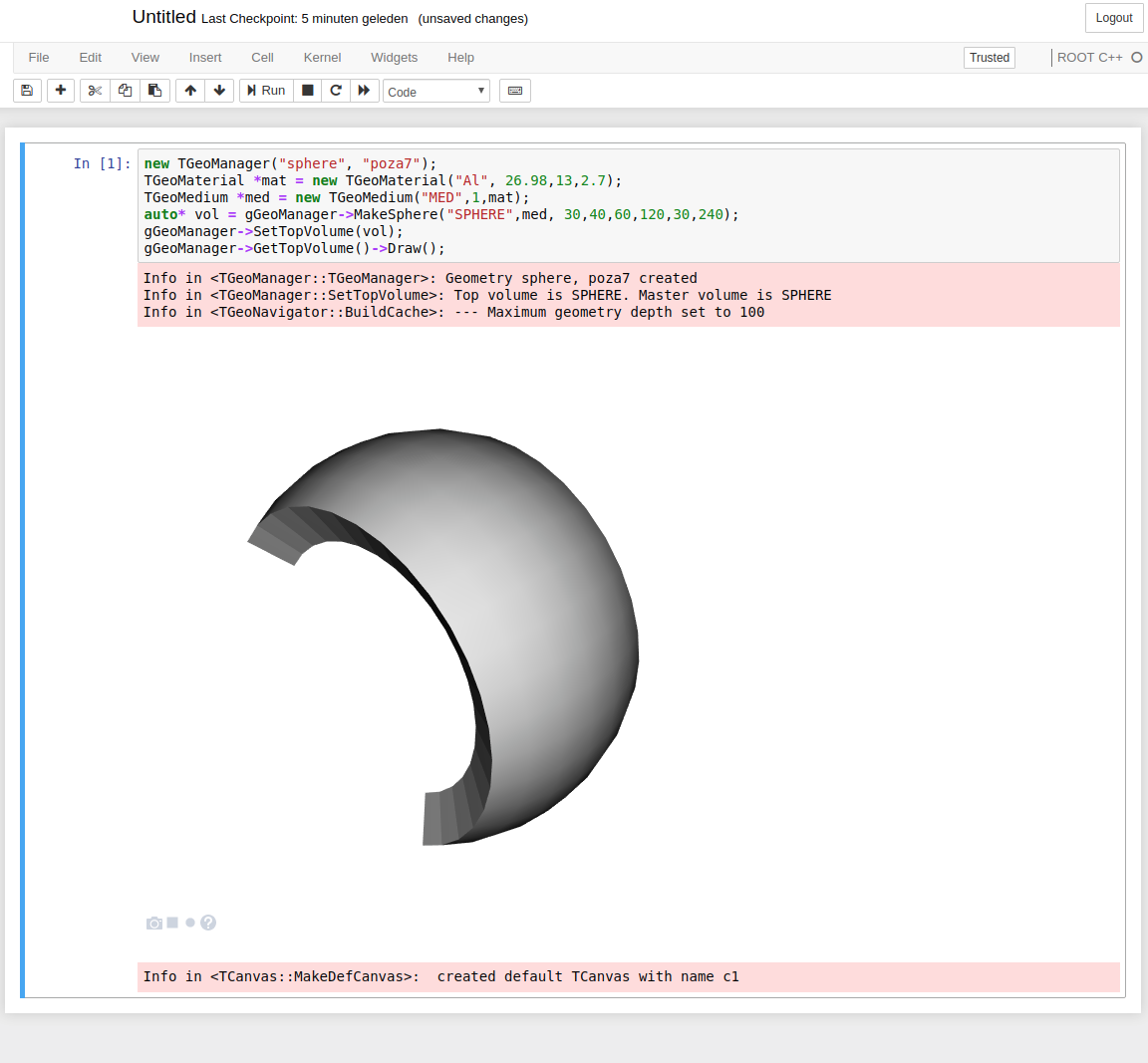The width and height of the screenshot is (1148, 1063).
Task: Open the help question mark icon below the 3D view
Action: coord(208,923)
